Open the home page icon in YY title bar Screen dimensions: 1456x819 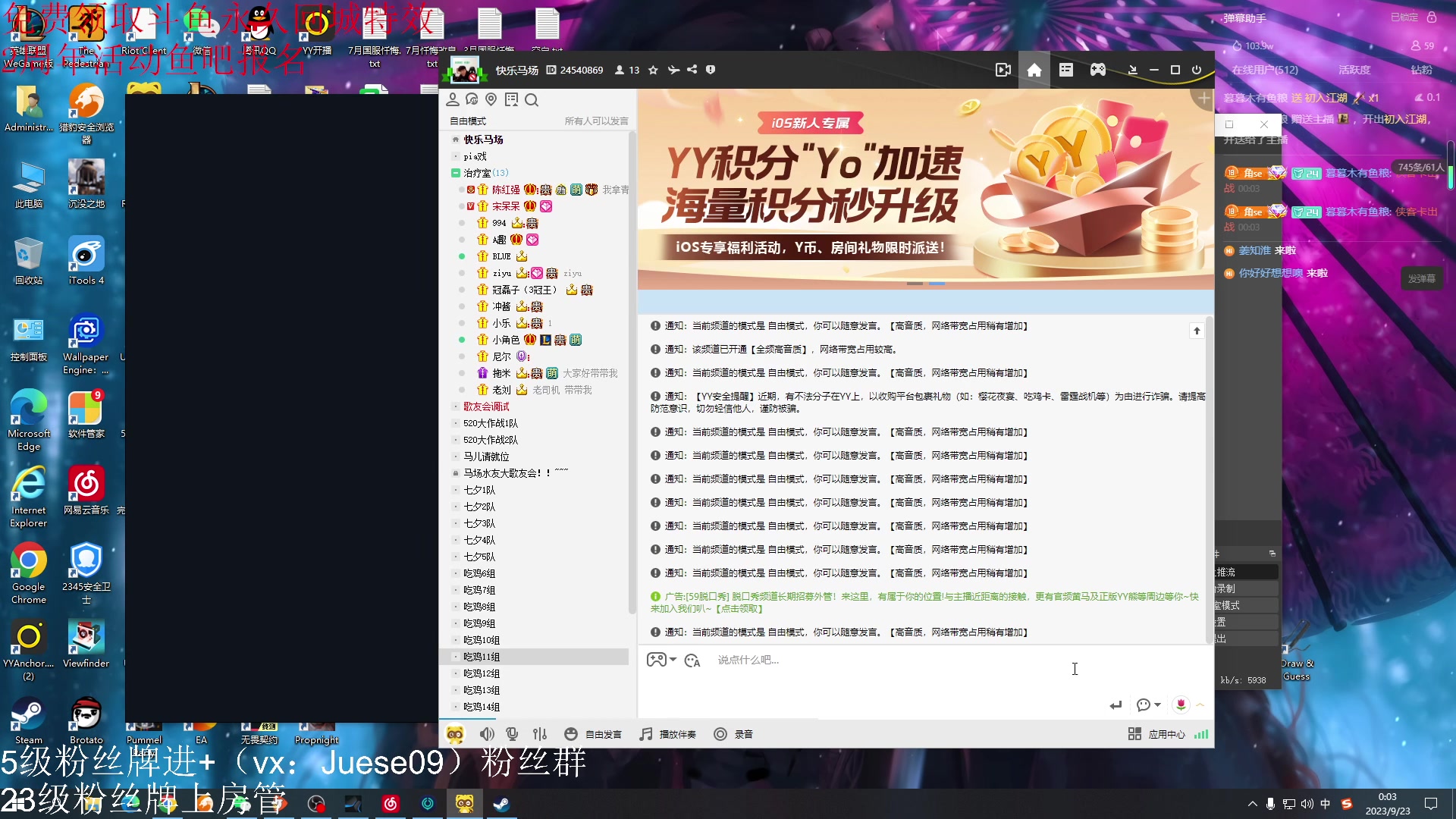(x=1034, y=70)
